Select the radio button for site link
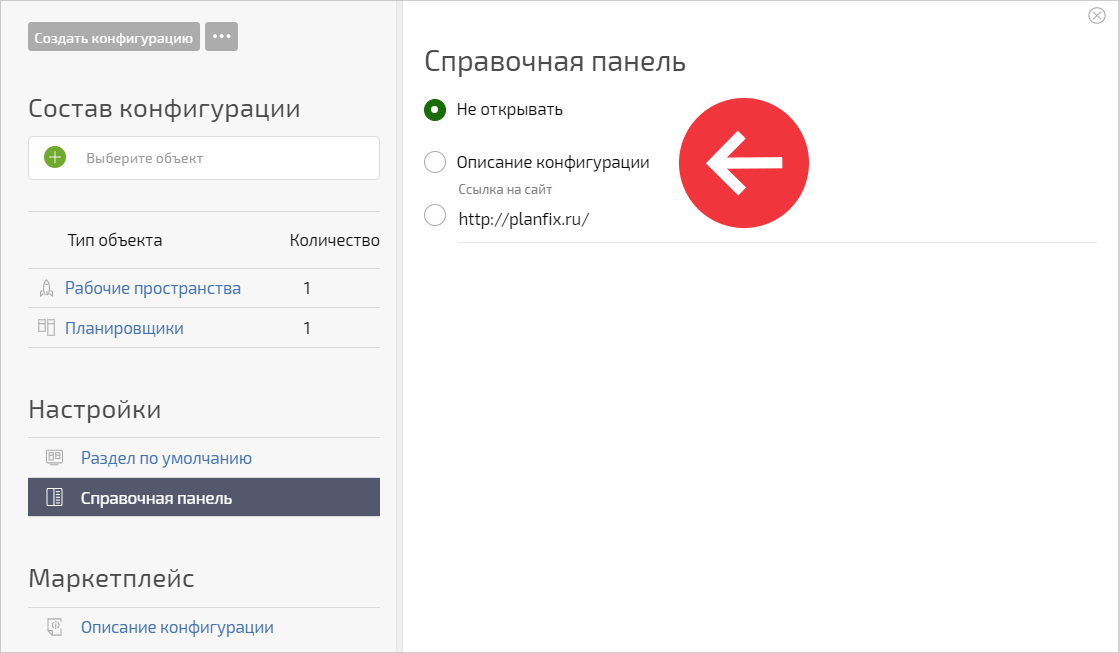 point(435,215)
